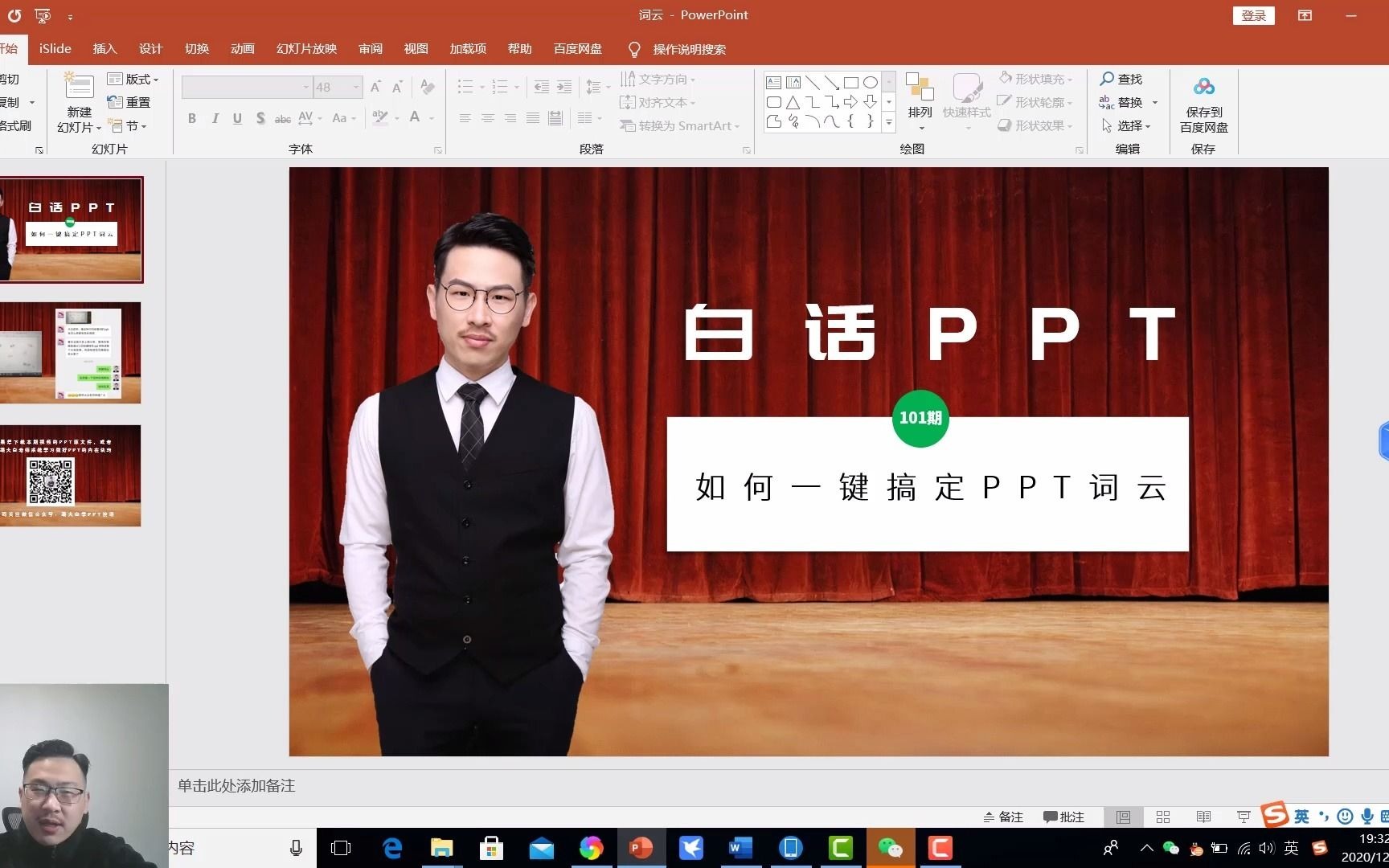Click Comments (批注) in status bar

pyautogui.click(x=1063, y=817)
